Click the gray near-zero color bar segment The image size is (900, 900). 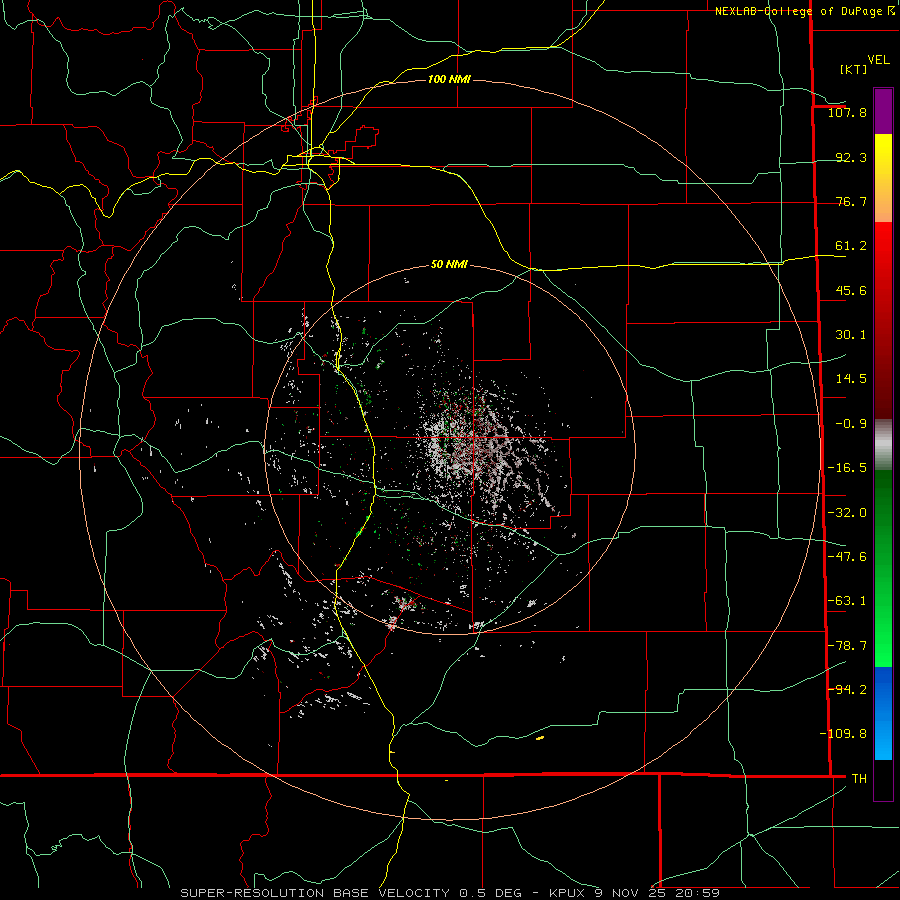[x=883, y=445]
